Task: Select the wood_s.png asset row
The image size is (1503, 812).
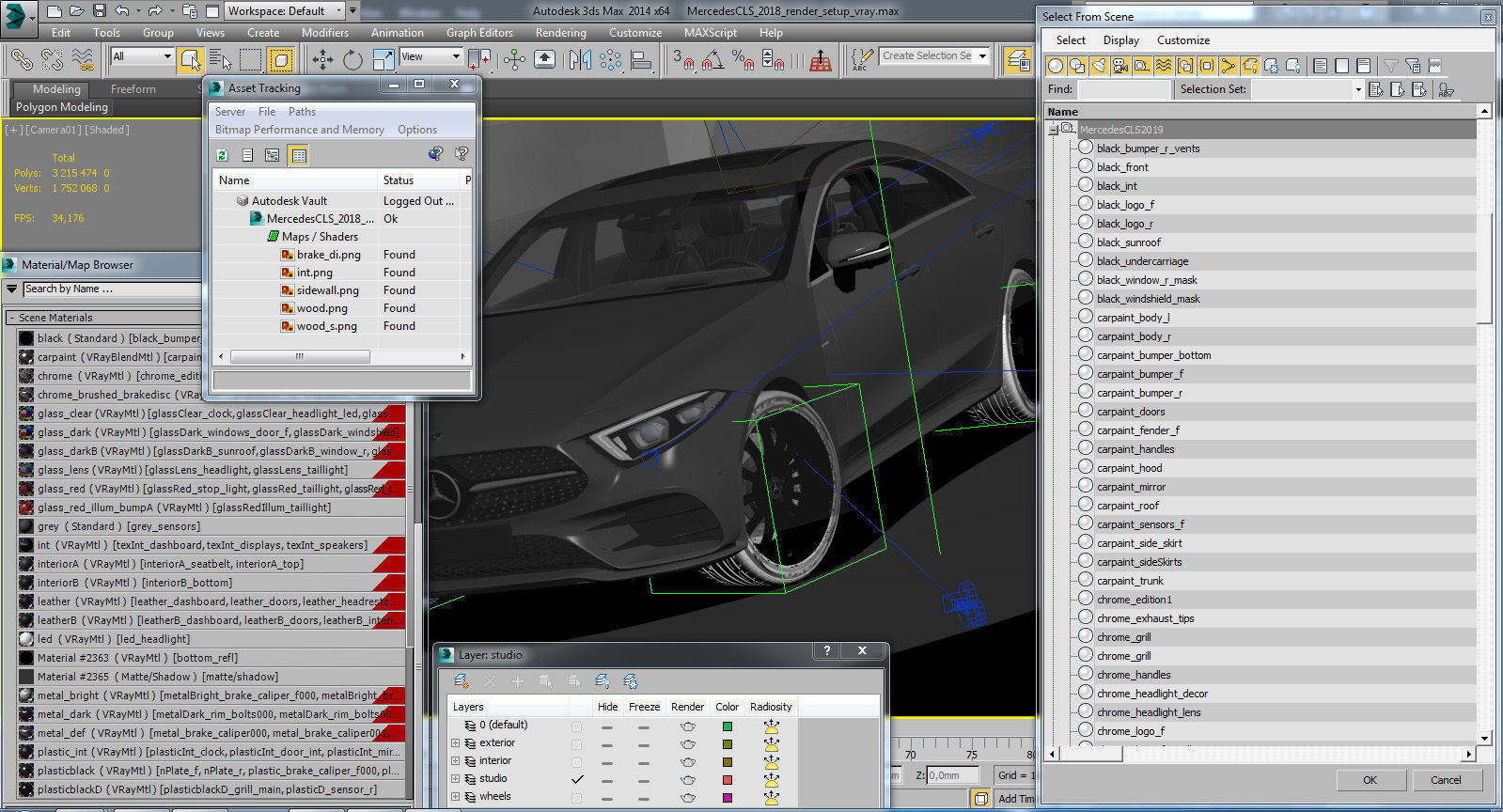Action: (x=342, y=326)
